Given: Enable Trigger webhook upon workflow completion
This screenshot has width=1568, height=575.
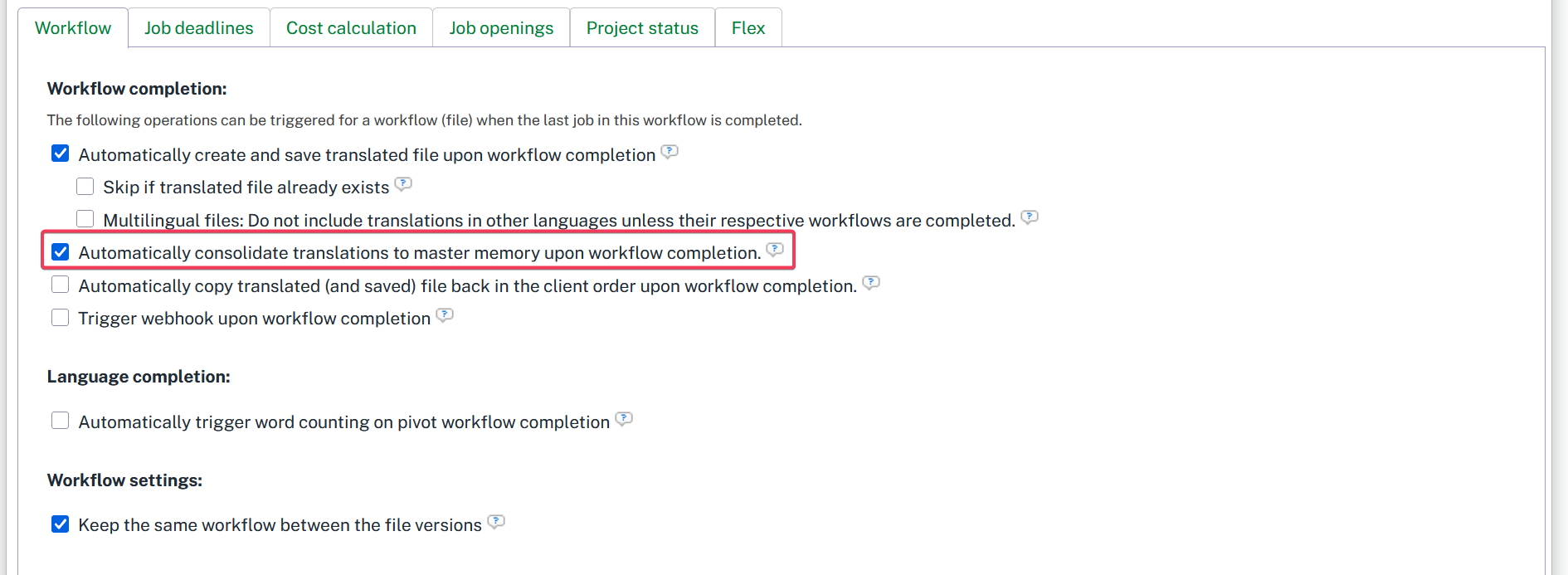Looking at the screenshot, I should [x=61, y=318].
